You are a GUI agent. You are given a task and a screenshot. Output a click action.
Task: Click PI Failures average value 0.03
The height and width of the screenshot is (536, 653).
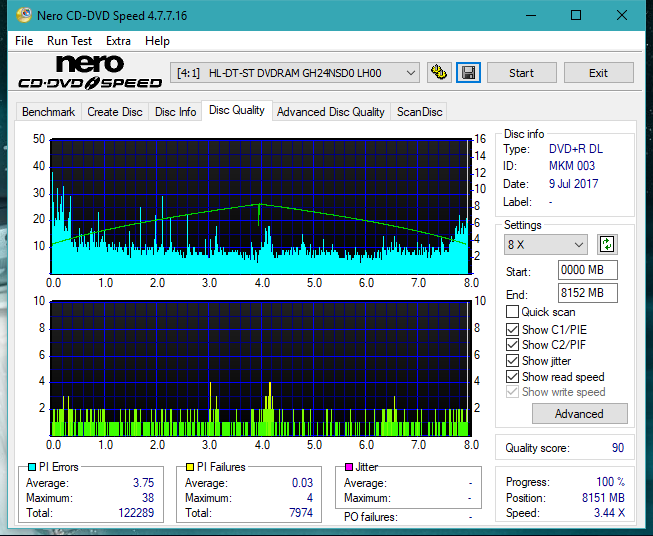coord(302,483)
